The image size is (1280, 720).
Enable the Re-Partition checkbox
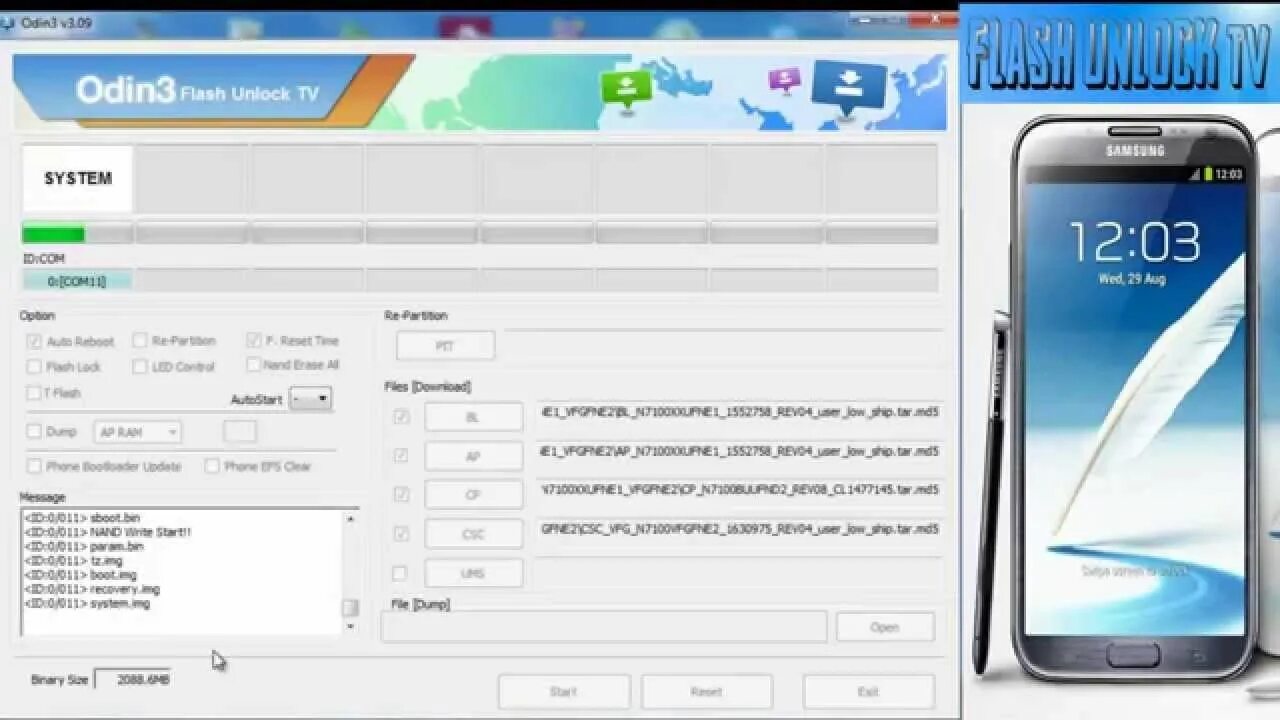tap(140, 340)
